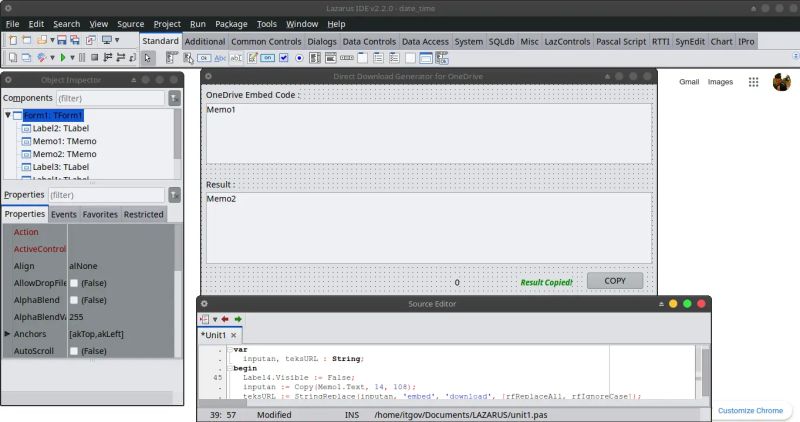
Task: Pick the TEdit component icon
Action: [x=236, y=58]
